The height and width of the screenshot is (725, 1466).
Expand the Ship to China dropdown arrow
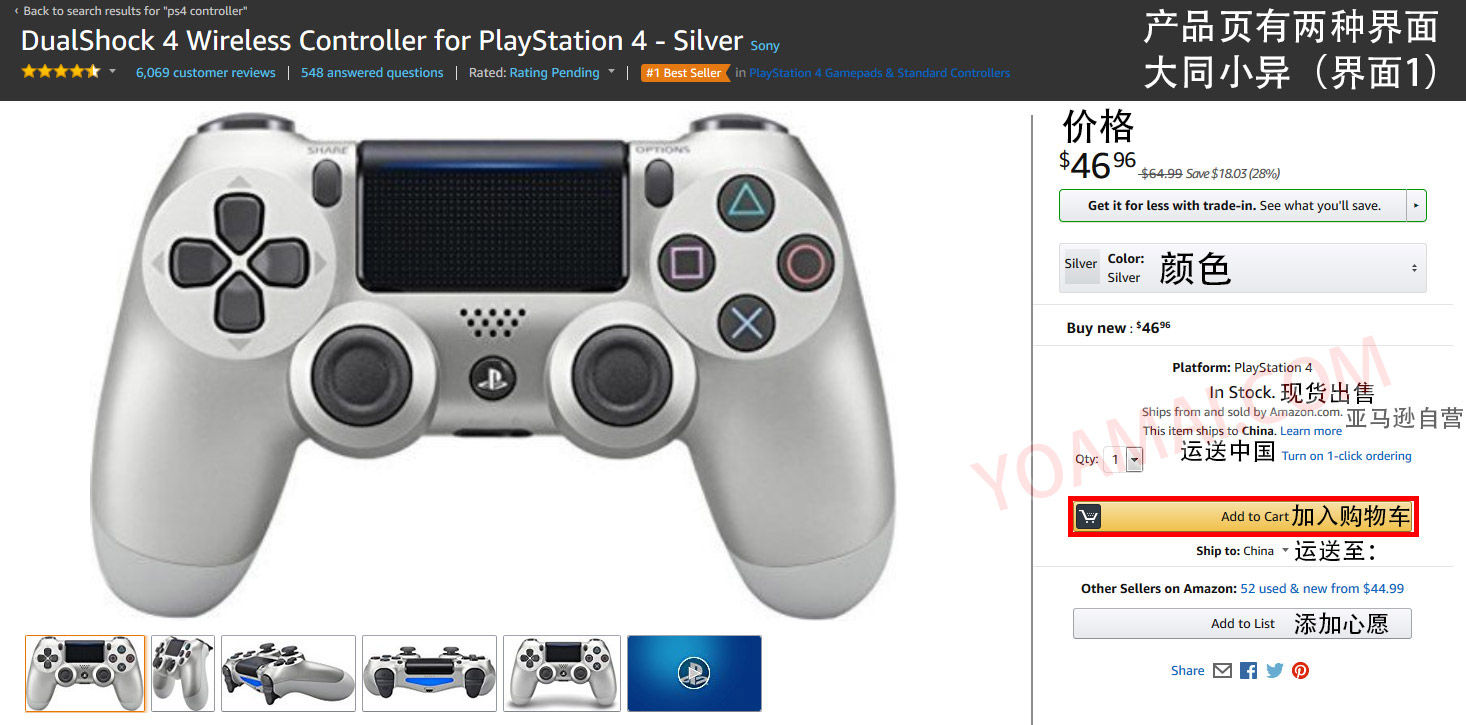[1286, 551]
